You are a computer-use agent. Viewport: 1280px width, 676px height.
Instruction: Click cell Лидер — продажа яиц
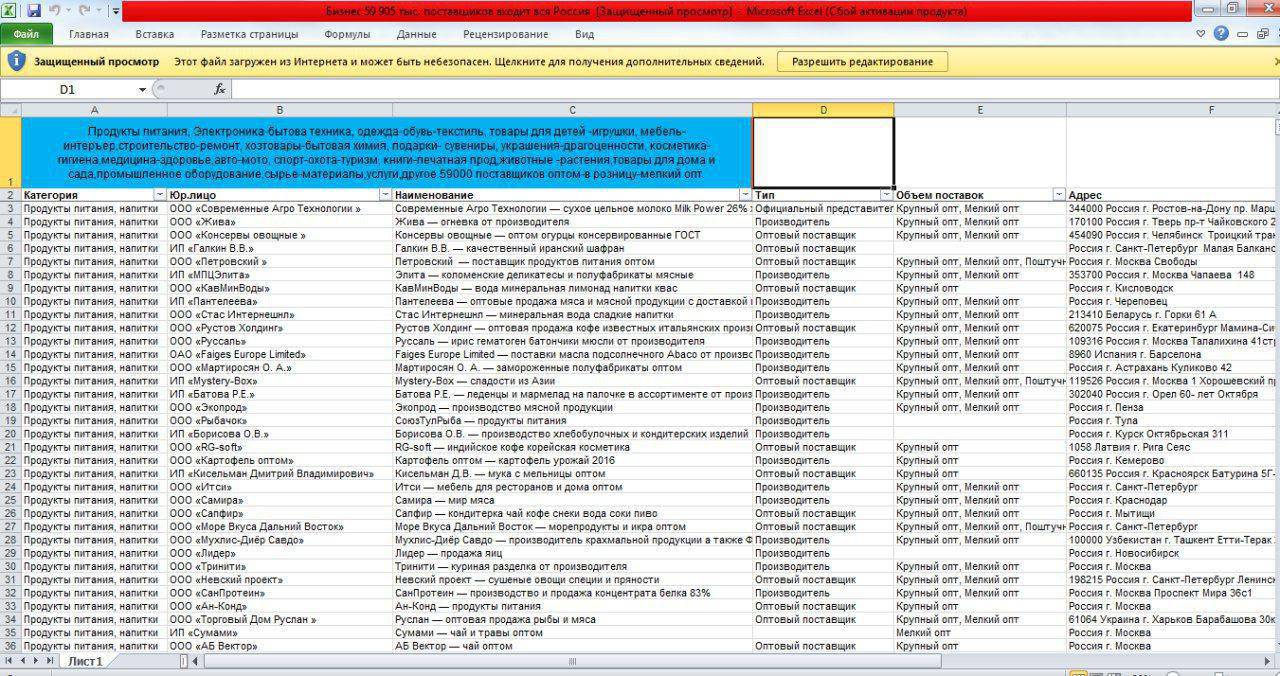[573, 553]
